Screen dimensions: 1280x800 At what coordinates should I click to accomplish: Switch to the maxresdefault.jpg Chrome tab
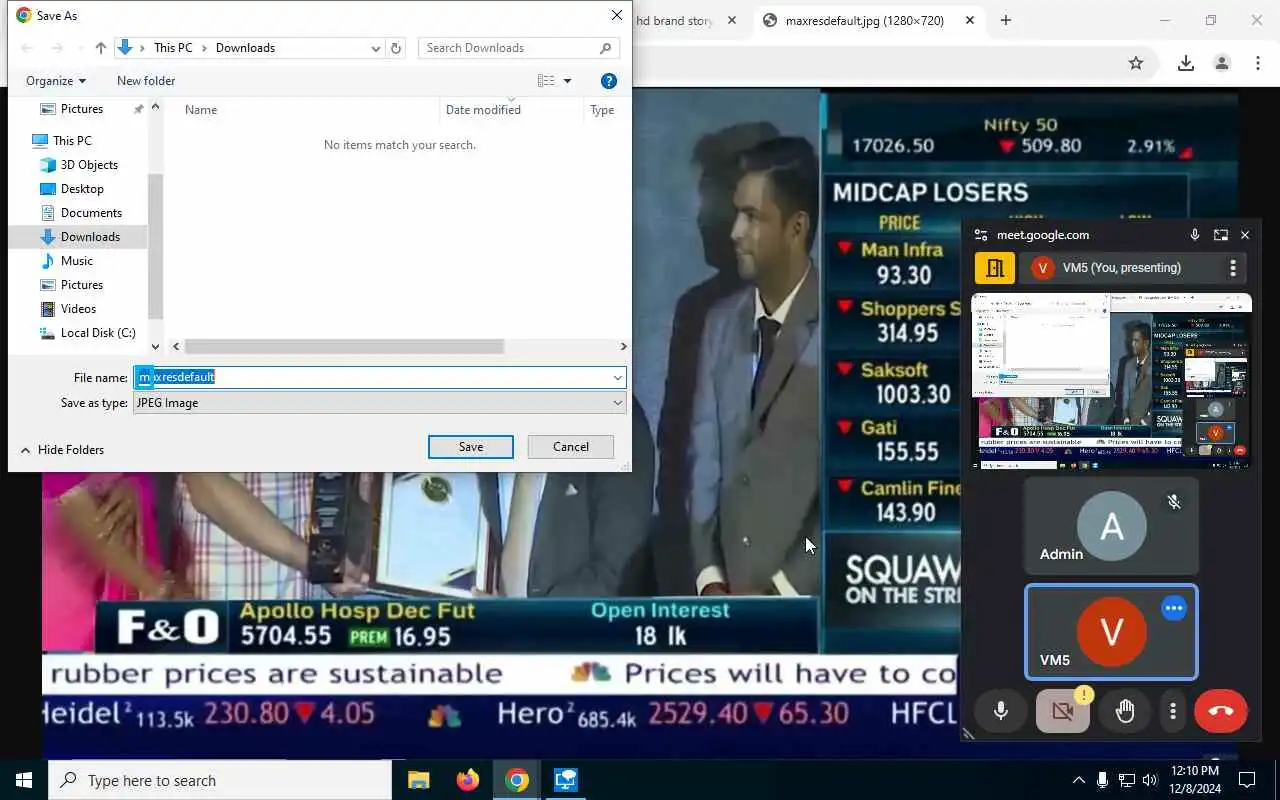click(865, 20)
